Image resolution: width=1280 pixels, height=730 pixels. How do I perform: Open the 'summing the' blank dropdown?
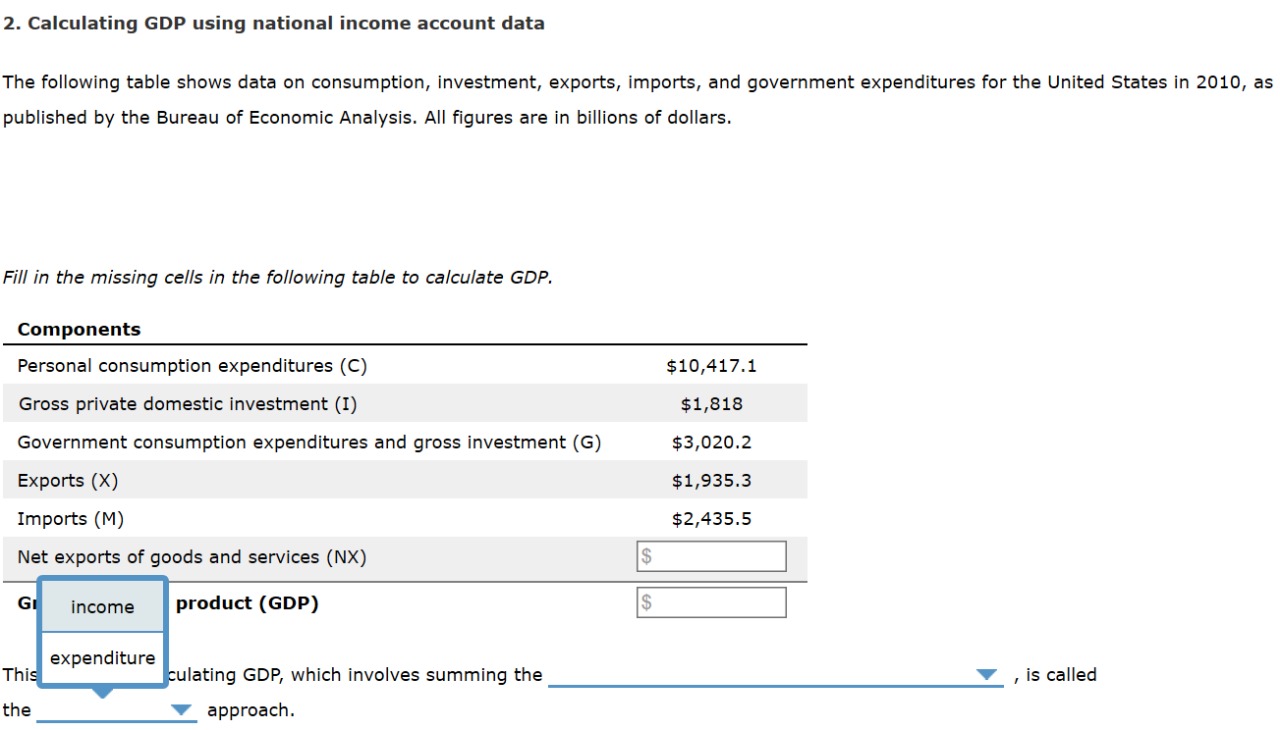click(x=775, y=676)
